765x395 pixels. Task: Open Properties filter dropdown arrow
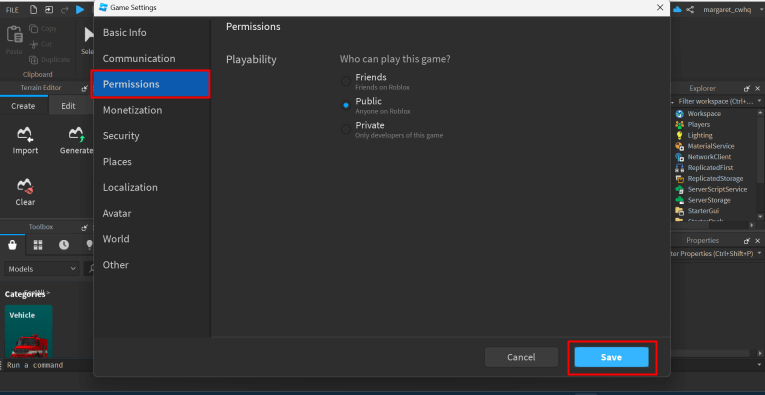click(x=759, y=254)
